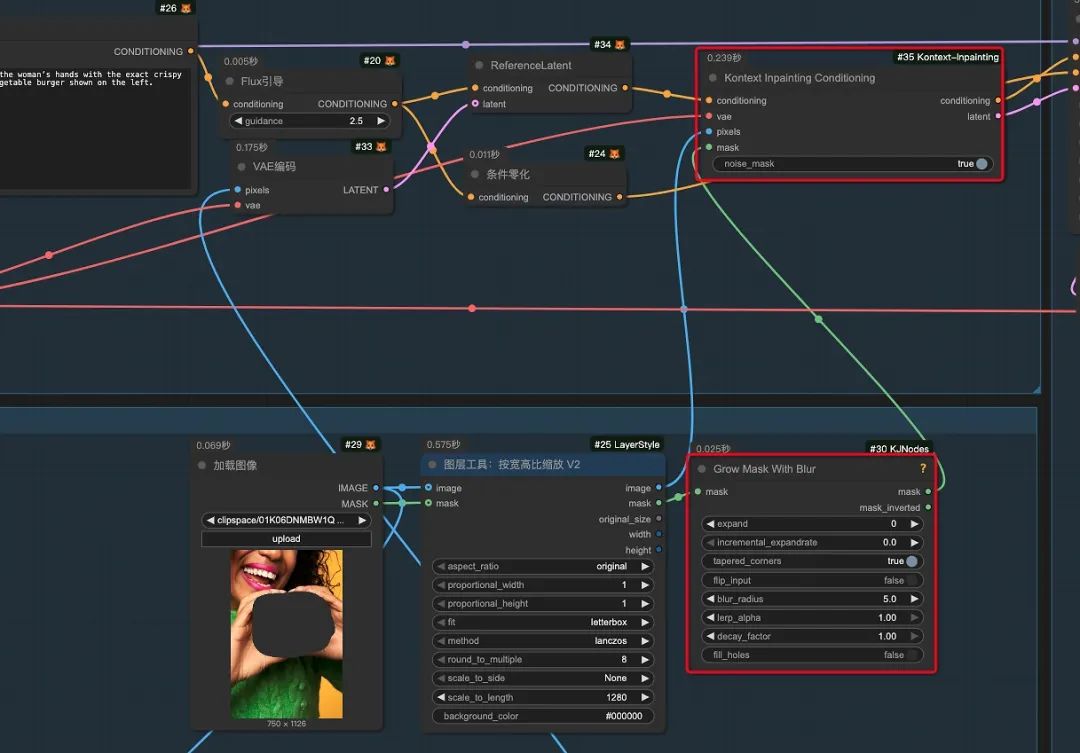The height and width of the screenshot is (753, 1080).
Task: Click the masked woman image preview
Action: click(x=286, y=634)
